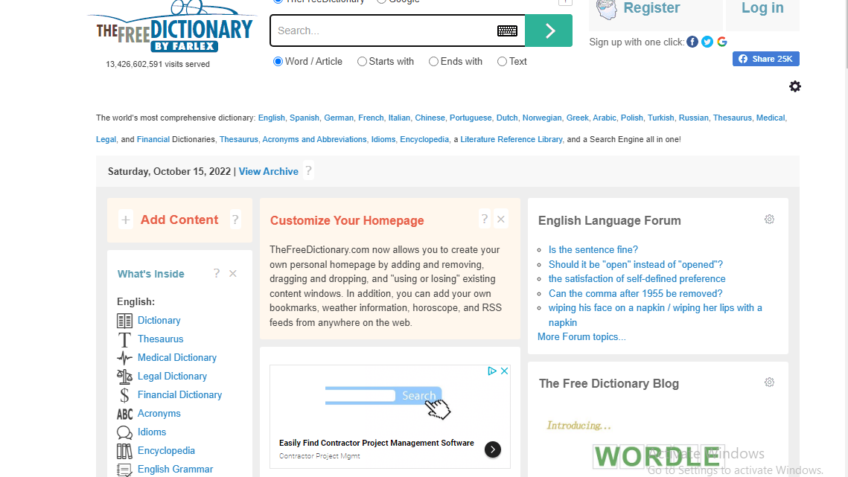Open help for What's Inside panel

pyautogui.click(x=216, y=273)
